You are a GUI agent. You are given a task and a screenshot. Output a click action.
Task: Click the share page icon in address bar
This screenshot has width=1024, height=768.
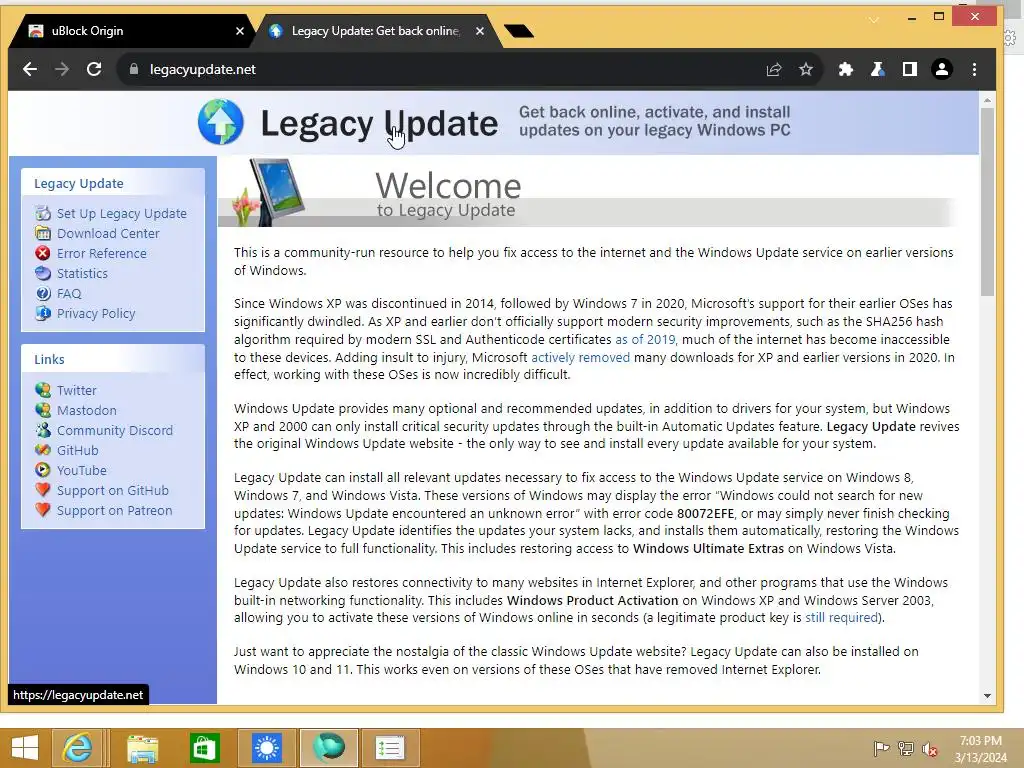[774, 69]
